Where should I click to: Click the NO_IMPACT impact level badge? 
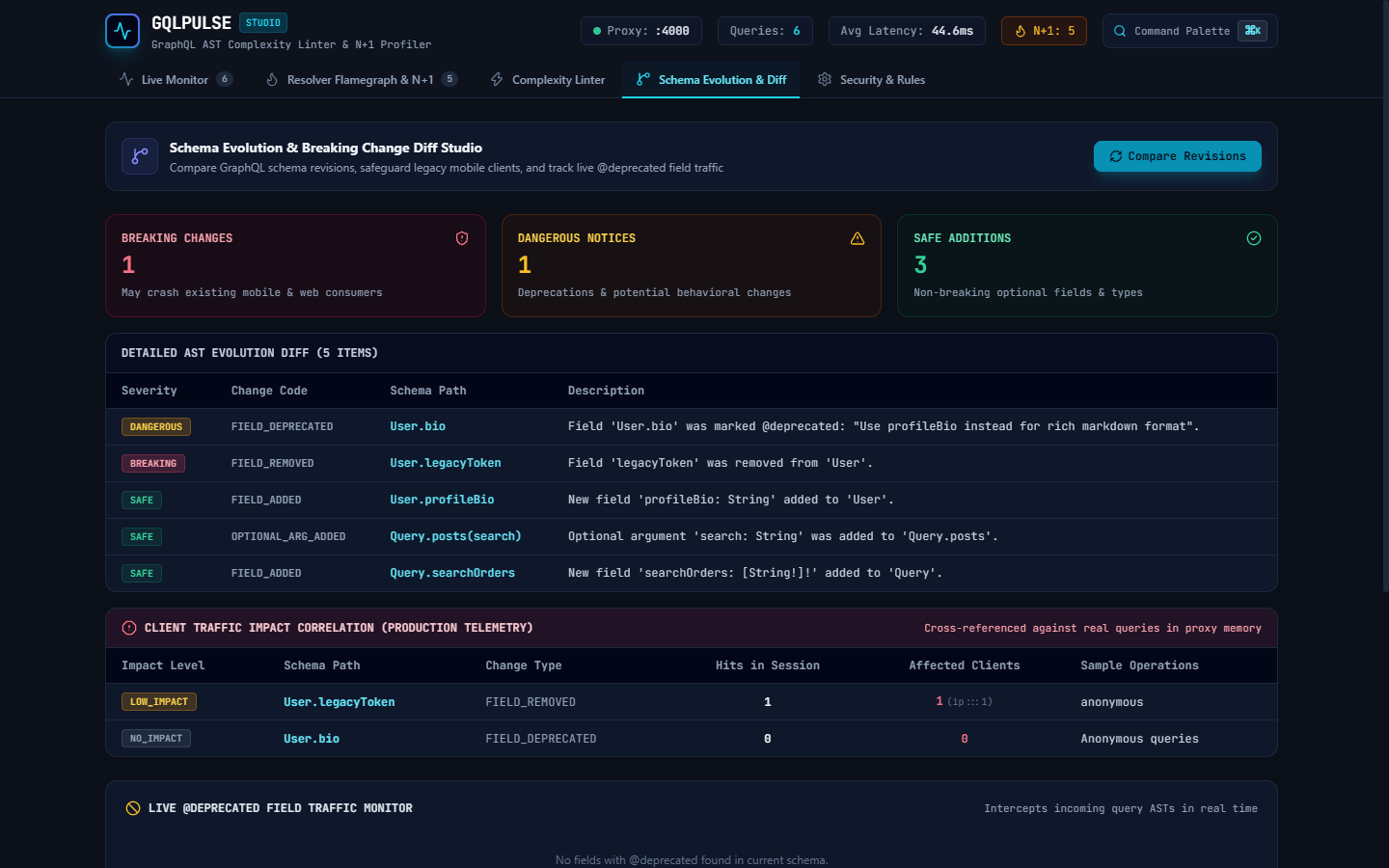(x=156, y=739)
